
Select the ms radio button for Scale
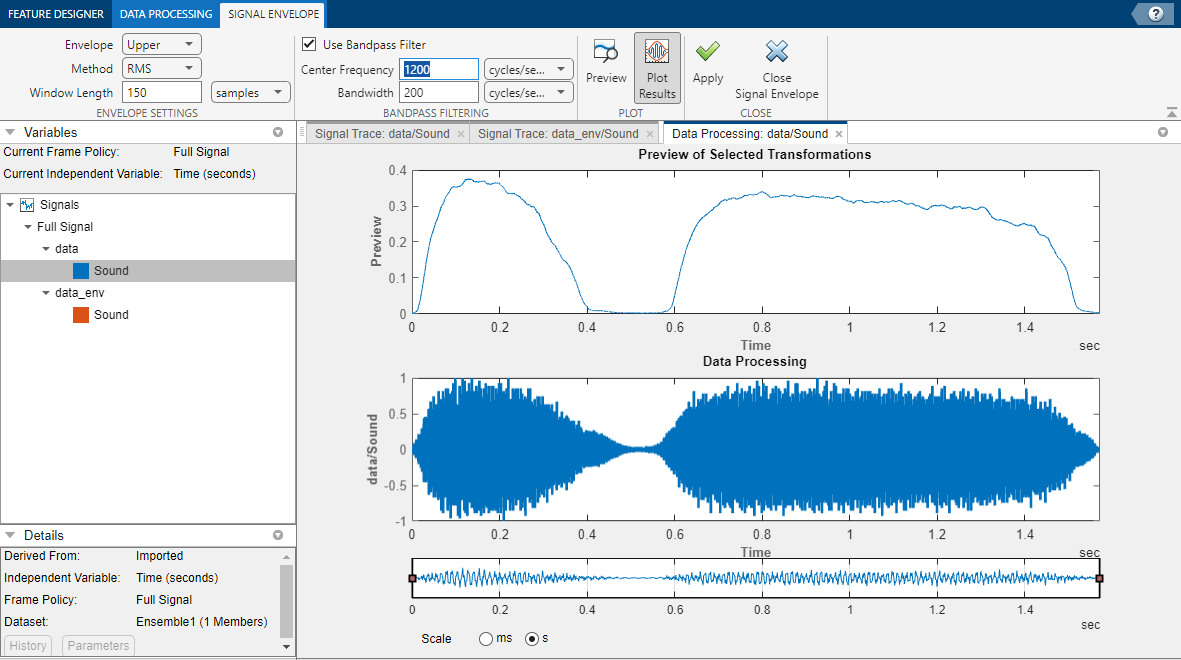click(486, 638)
